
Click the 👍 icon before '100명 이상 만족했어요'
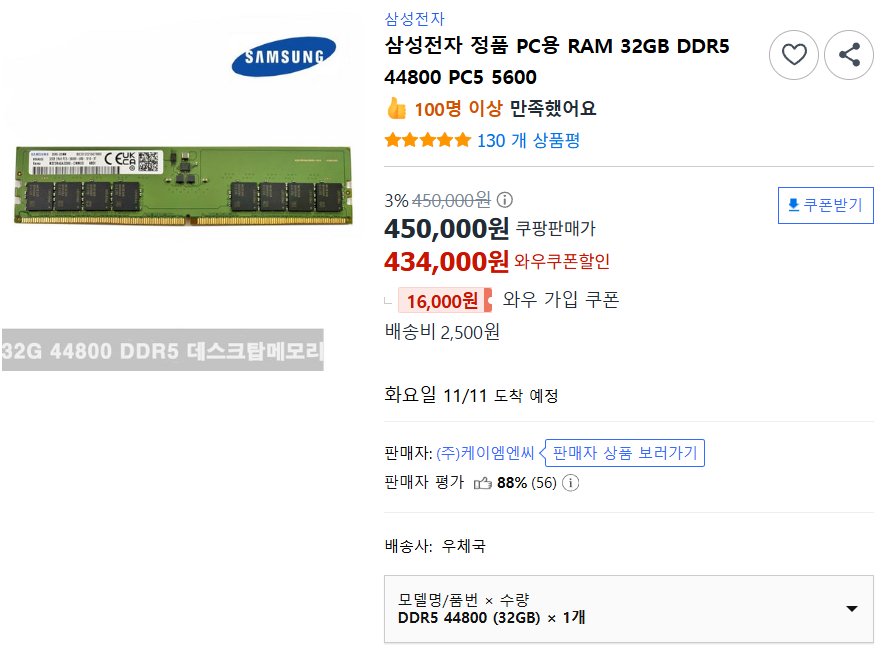(395, 107)
